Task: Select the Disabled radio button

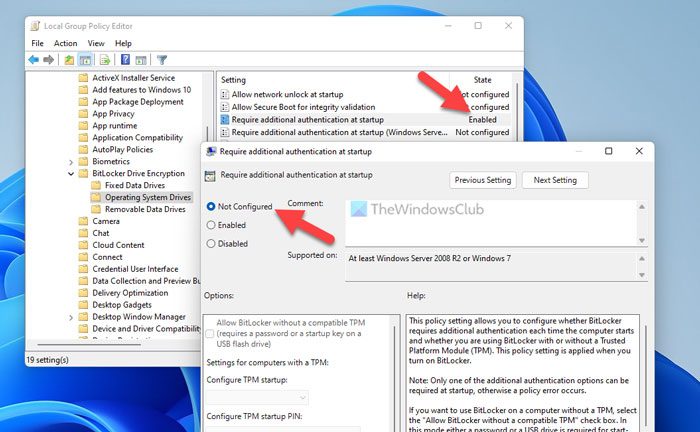Action: [211, 244]
